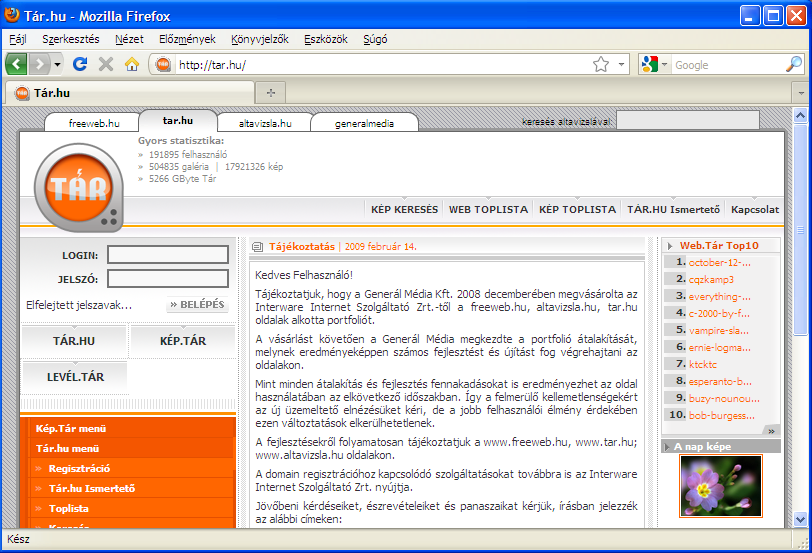Viewport: 812px width, 553px height.
Task: Expand the URL bar history dropdown
Action: [x=621, y=64]
